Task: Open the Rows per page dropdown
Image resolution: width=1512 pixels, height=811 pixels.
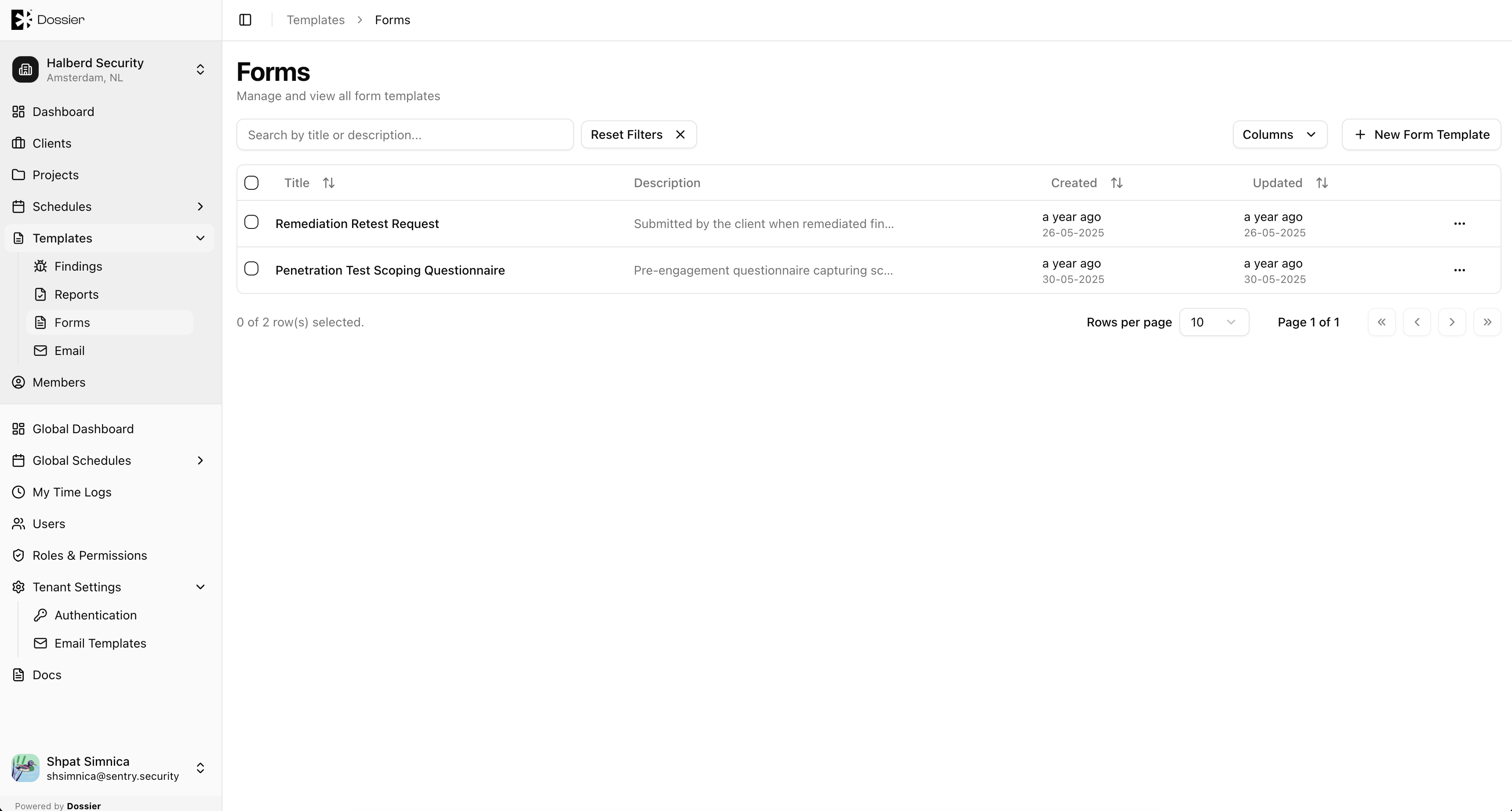Action: 1214,322
